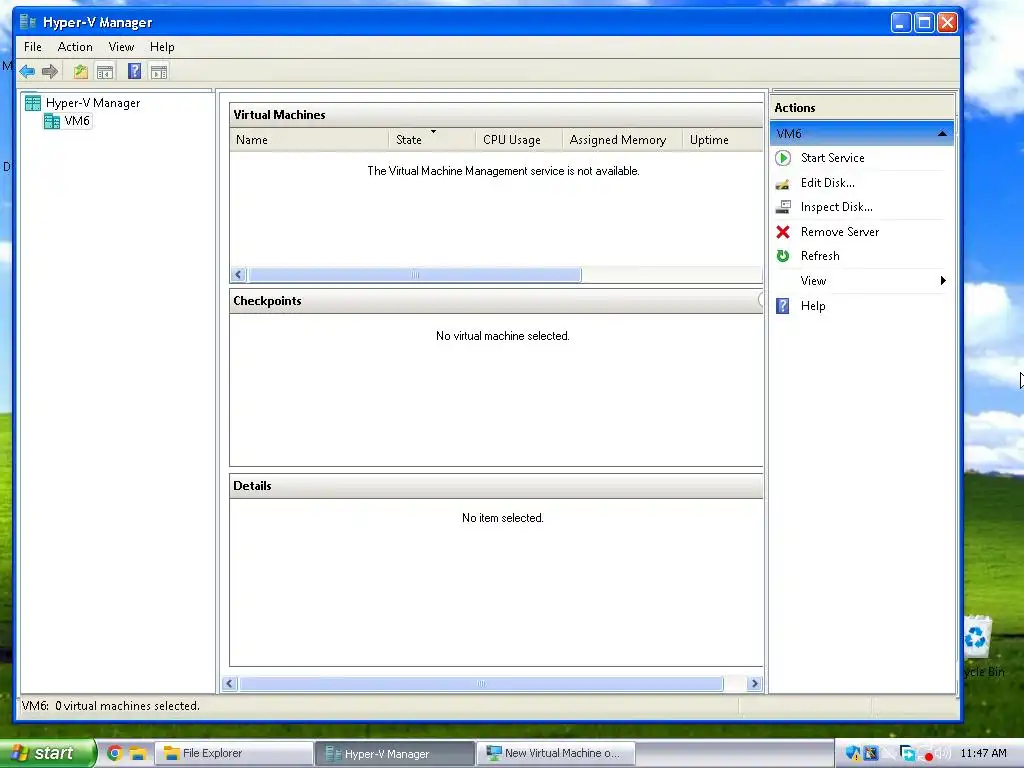Viewport: 1024px width, 768px height.
Task: Open Chrome from the taskbar quick launch
Action: pyautogui.click(x=114, y=753)
